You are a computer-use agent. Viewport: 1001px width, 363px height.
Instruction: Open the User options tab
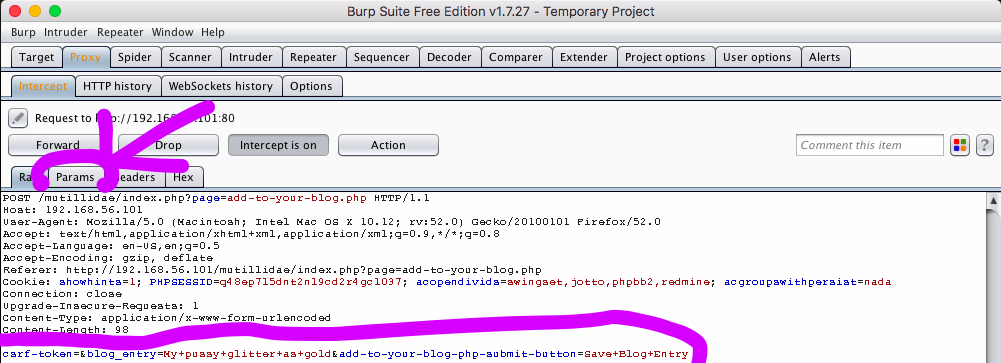coord(757,57)
